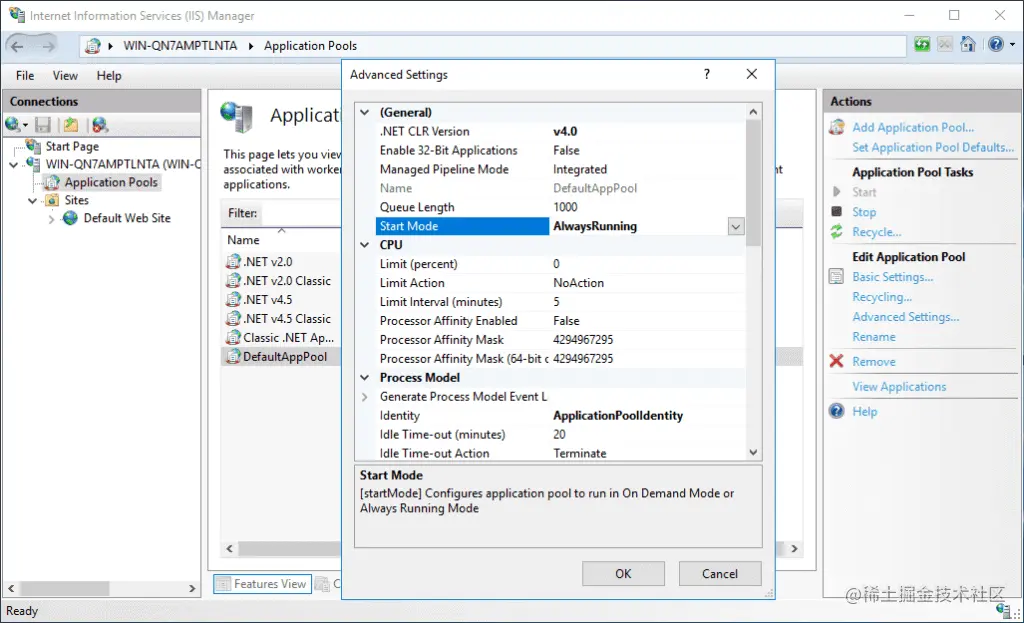The width and height of the screenshot is (1024, 623).
Task: Collapse the (General) settings section
Action: point(364,112)
